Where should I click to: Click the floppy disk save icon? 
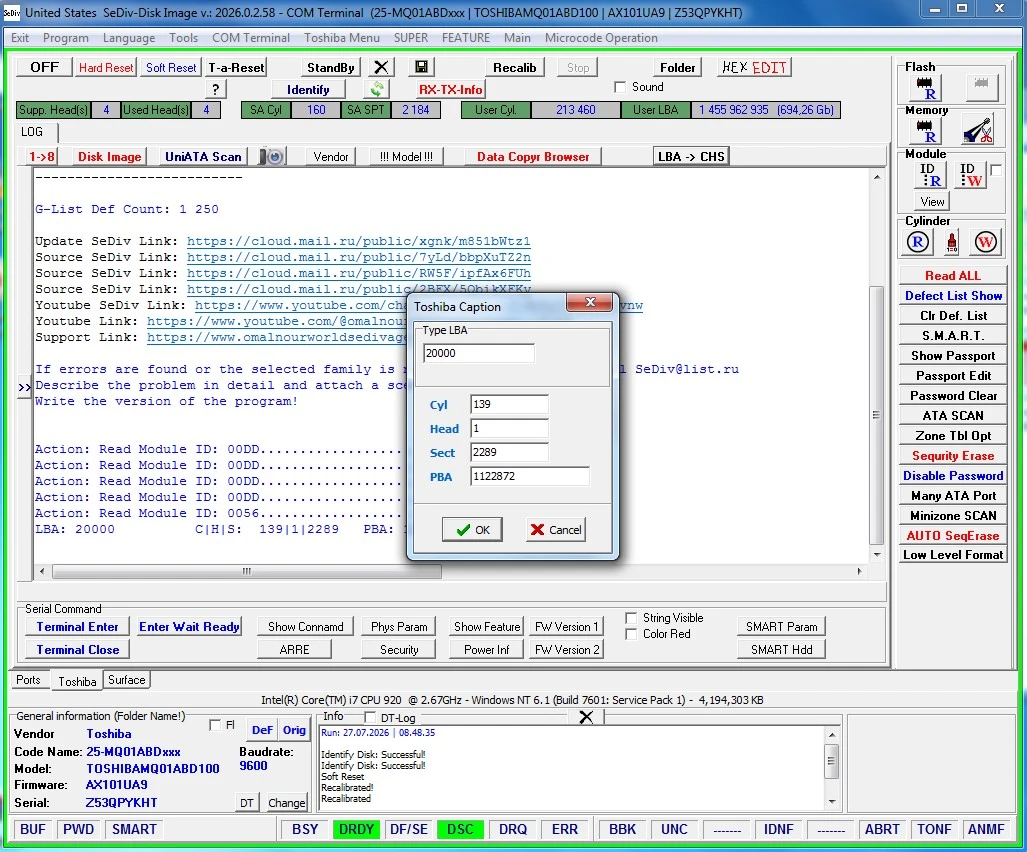point(421,67)
